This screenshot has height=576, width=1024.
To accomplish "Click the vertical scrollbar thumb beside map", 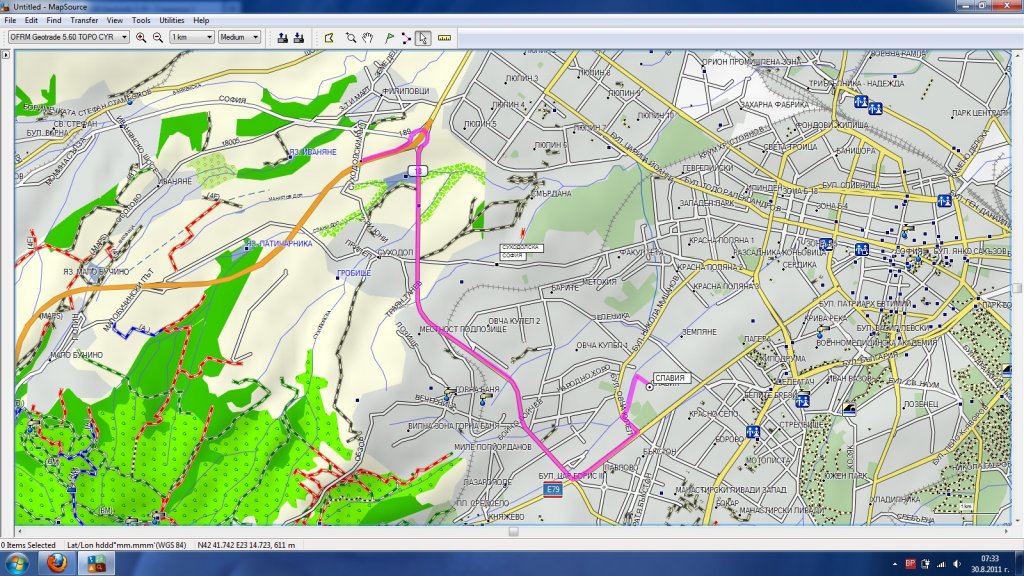I will (x=1017, y=288).
